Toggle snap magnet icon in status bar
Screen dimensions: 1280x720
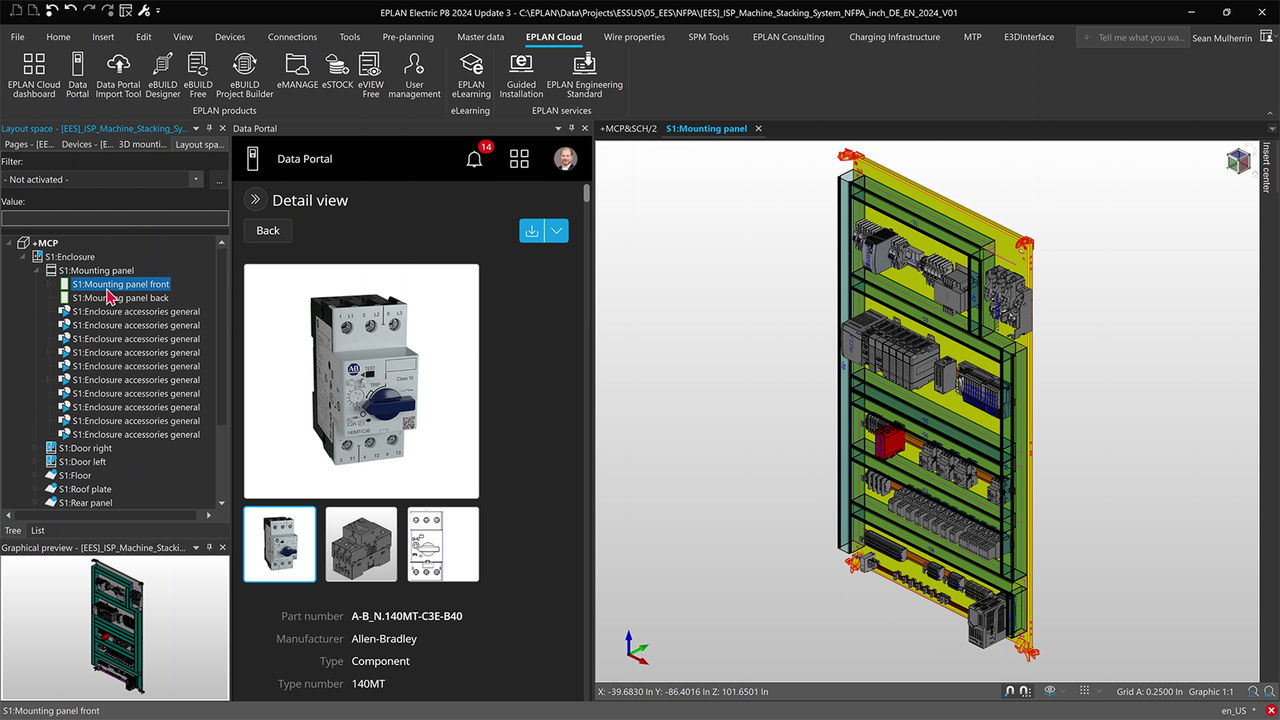pos(1009,691)
